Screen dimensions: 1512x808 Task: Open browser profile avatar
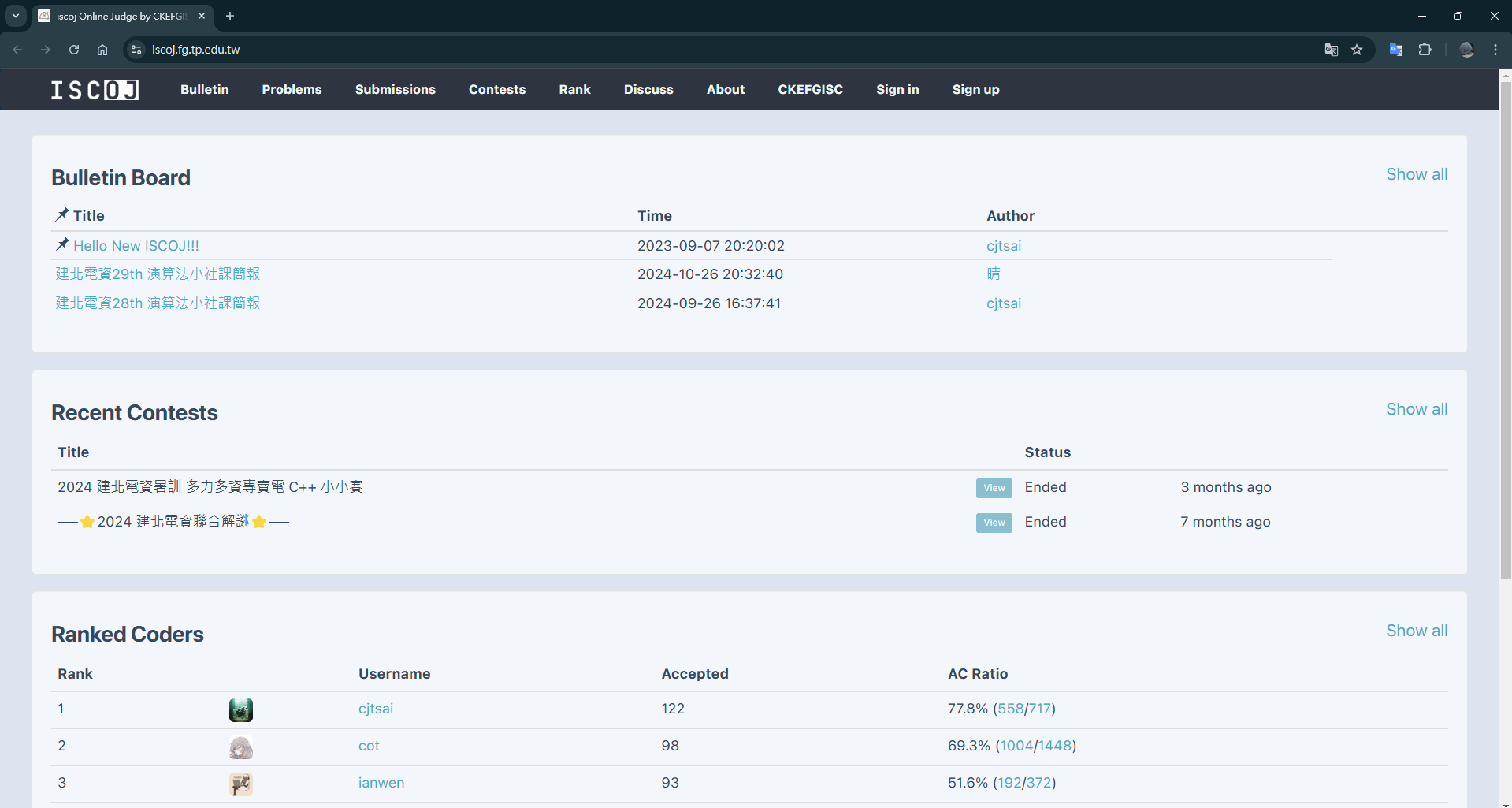pyautogui.click(x=1466, y=50)
